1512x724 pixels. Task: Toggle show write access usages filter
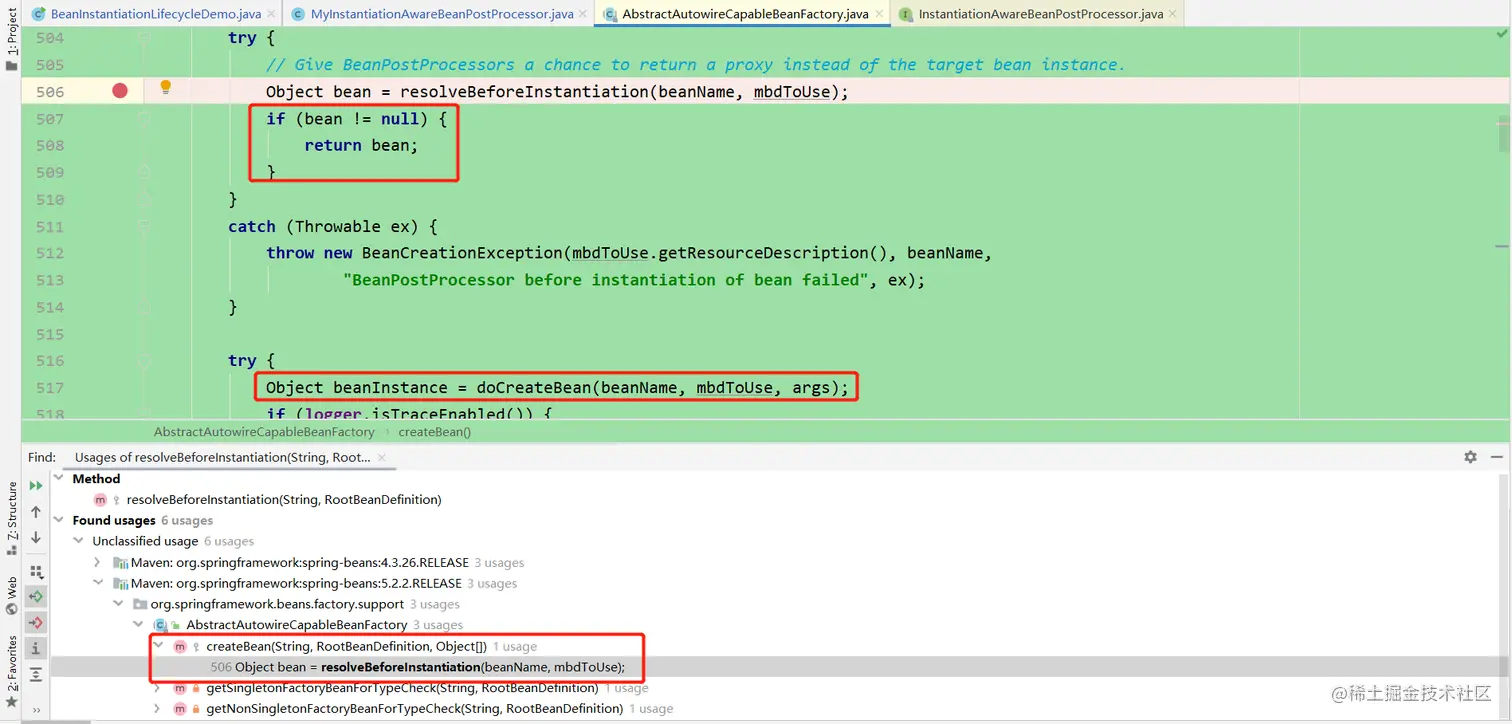[x=36, y=622]
